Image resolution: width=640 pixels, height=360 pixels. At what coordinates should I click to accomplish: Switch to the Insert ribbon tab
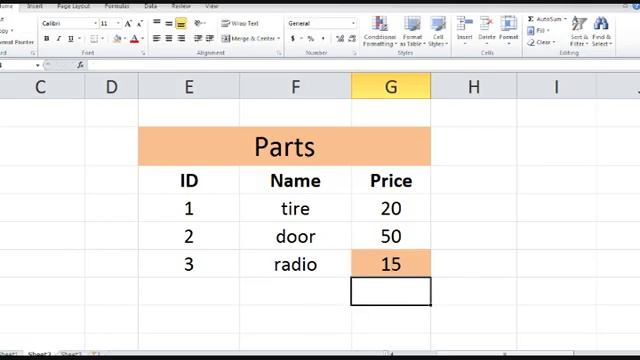click(x=35, y=6)
